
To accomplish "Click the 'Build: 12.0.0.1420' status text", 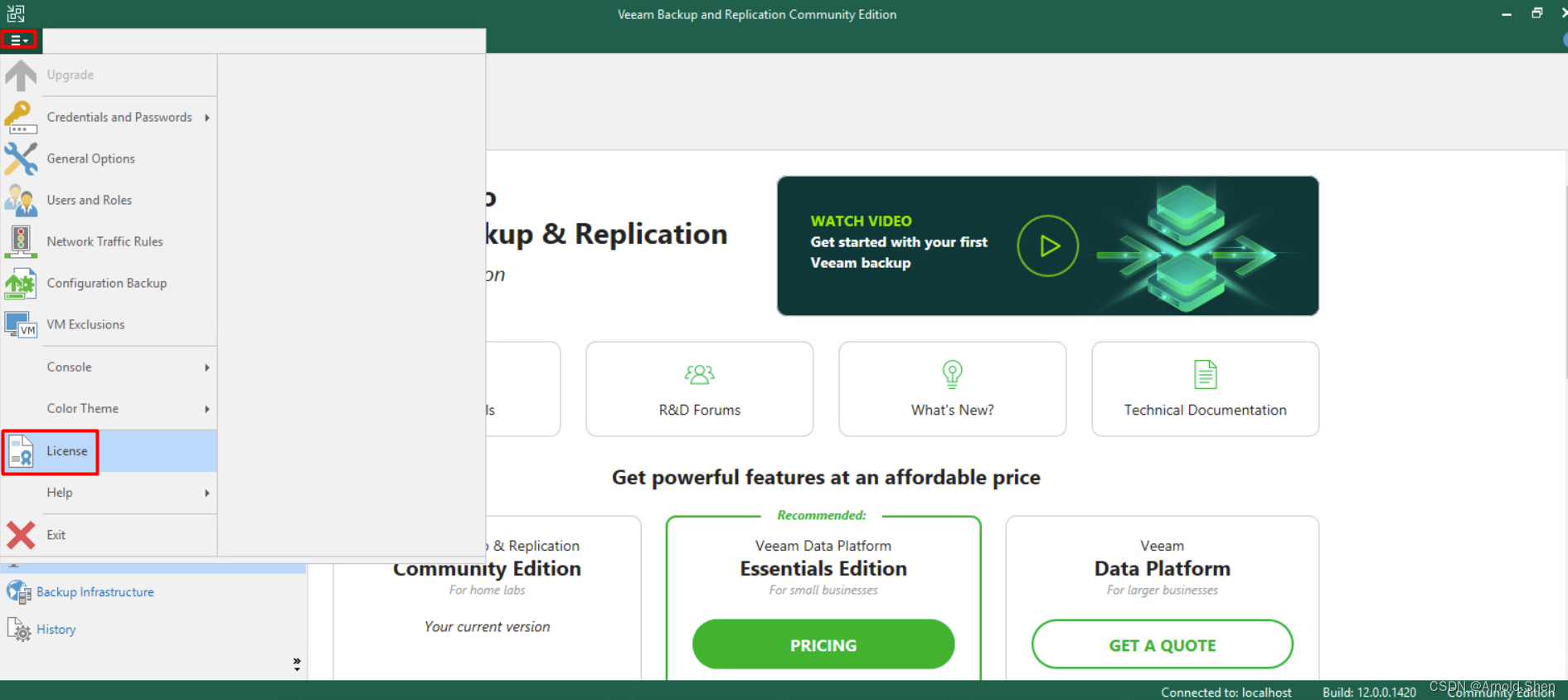I will point(1369,693).
